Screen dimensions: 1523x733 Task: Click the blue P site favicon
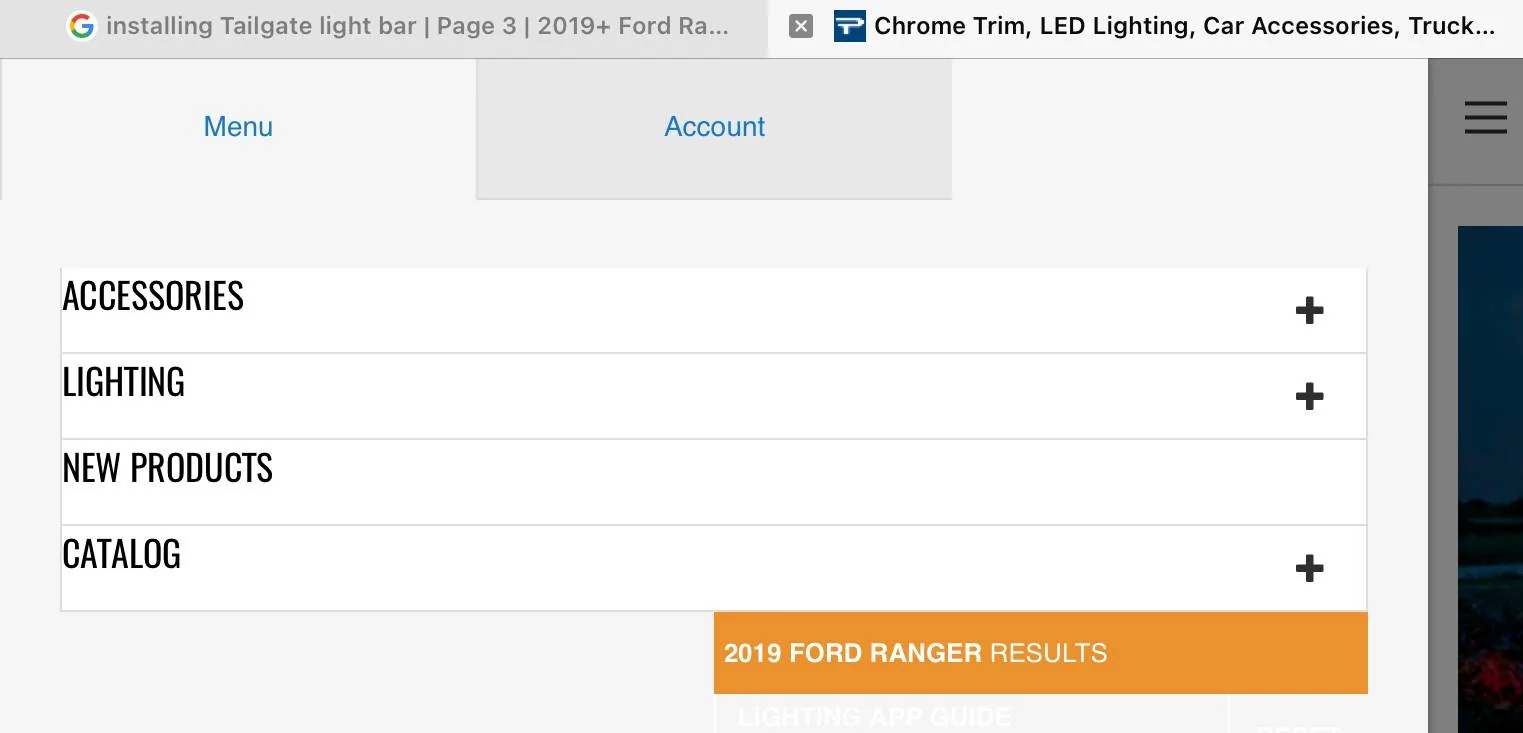pyautogui.click(x=849, y=26)
